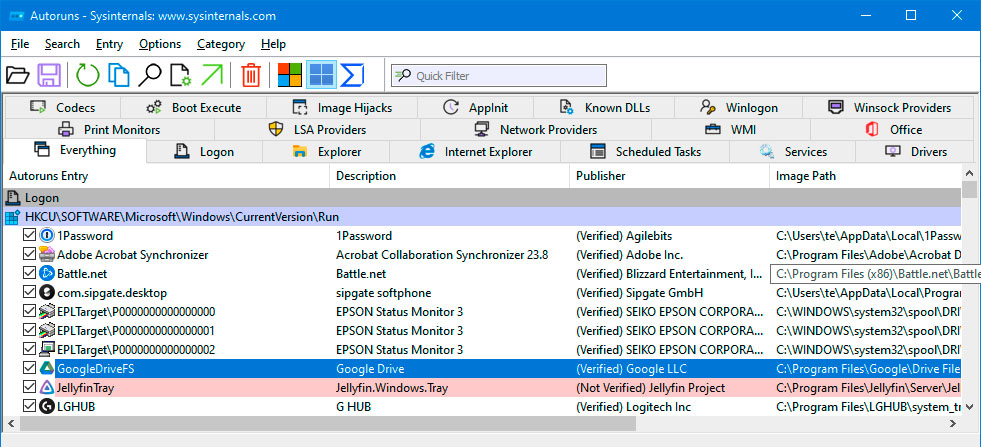Switch to the Scheduled Tasks tab
The image size is (981, 447).
click(x=645, y=152)
